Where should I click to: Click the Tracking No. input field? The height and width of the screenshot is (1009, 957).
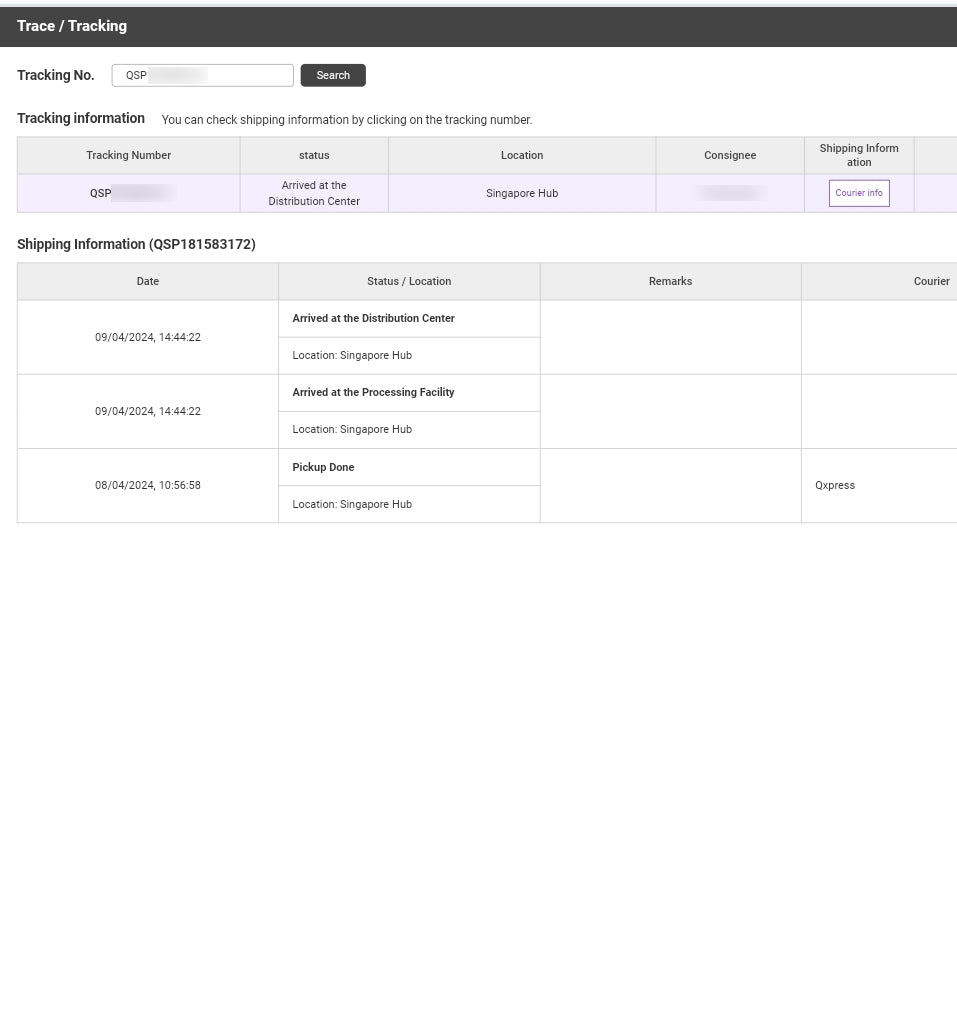pyautogui.click(x=202, y=75)
